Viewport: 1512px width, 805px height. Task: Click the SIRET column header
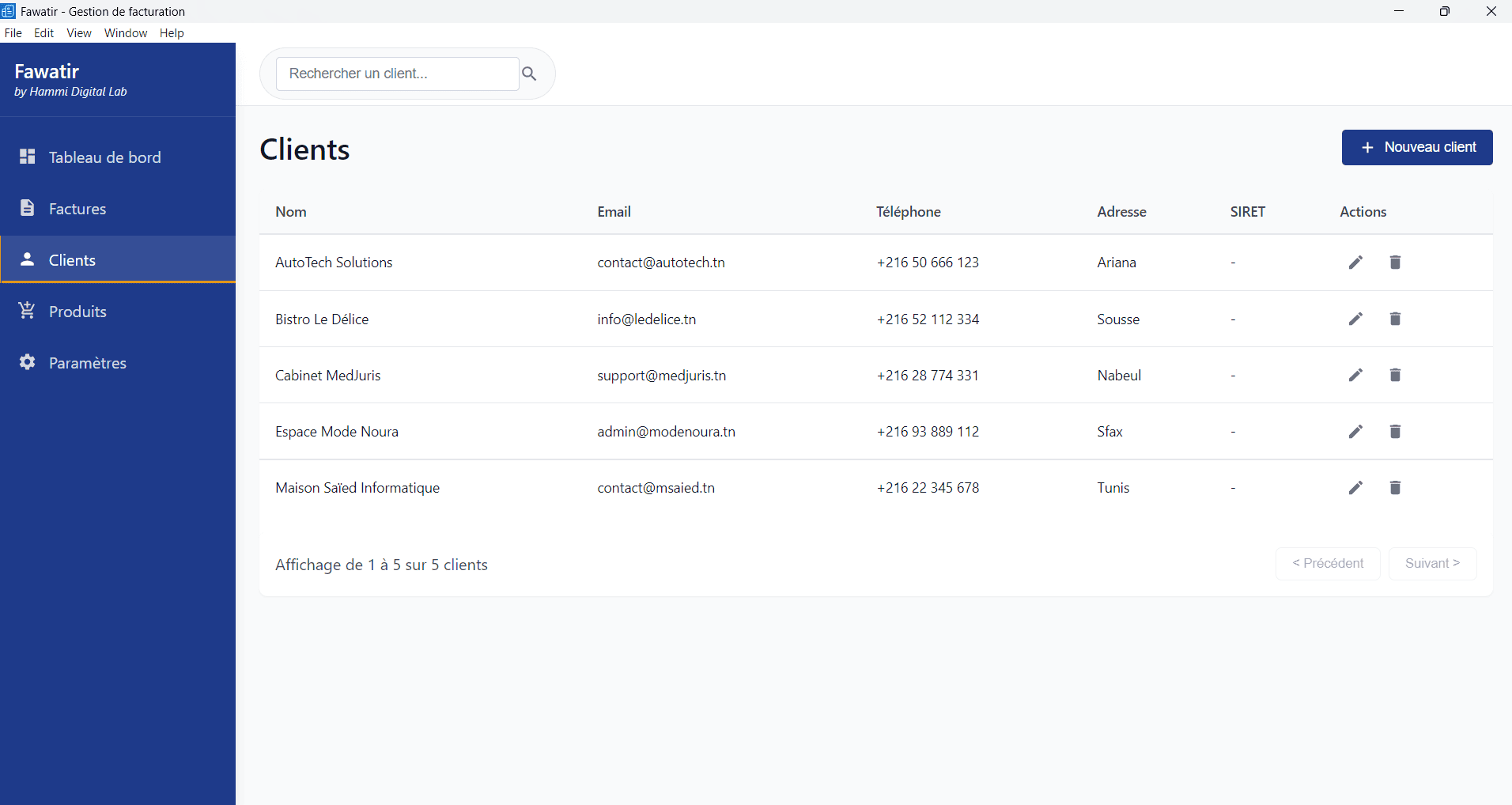(x=1248, y=212)
